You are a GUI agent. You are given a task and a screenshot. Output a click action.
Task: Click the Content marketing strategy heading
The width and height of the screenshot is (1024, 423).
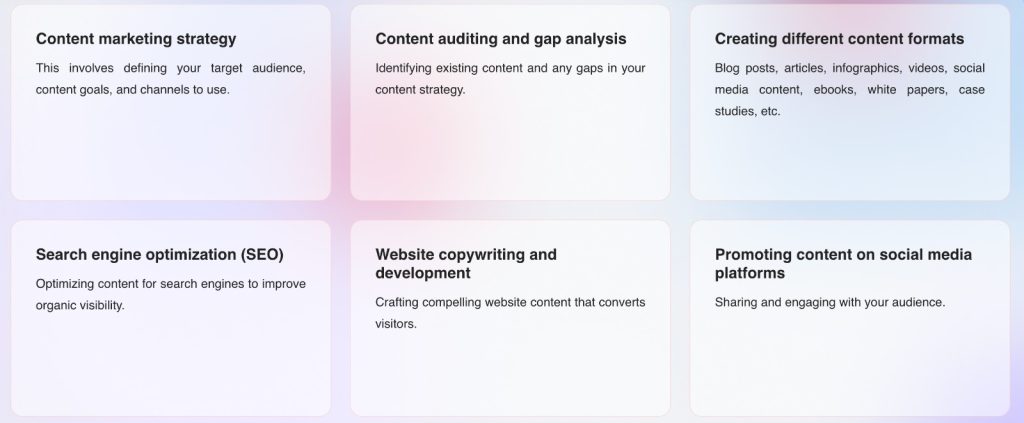136,39
